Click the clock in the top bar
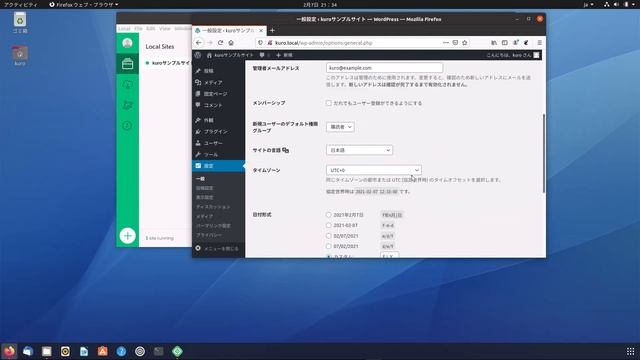640x360 pixels. point(320,4)
